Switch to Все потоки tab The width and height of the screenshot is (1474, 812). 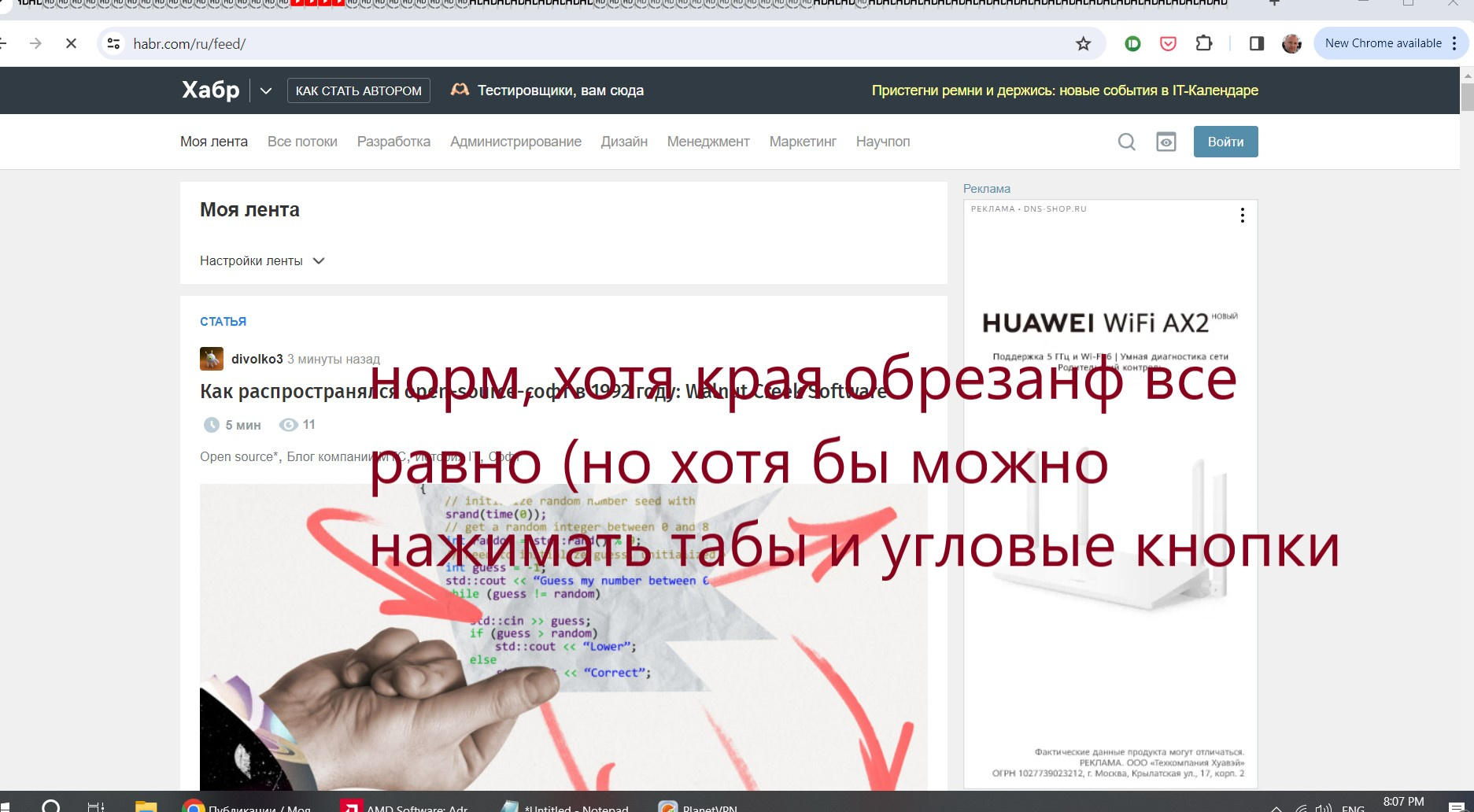pyautogui.click(x=302, y=142)
